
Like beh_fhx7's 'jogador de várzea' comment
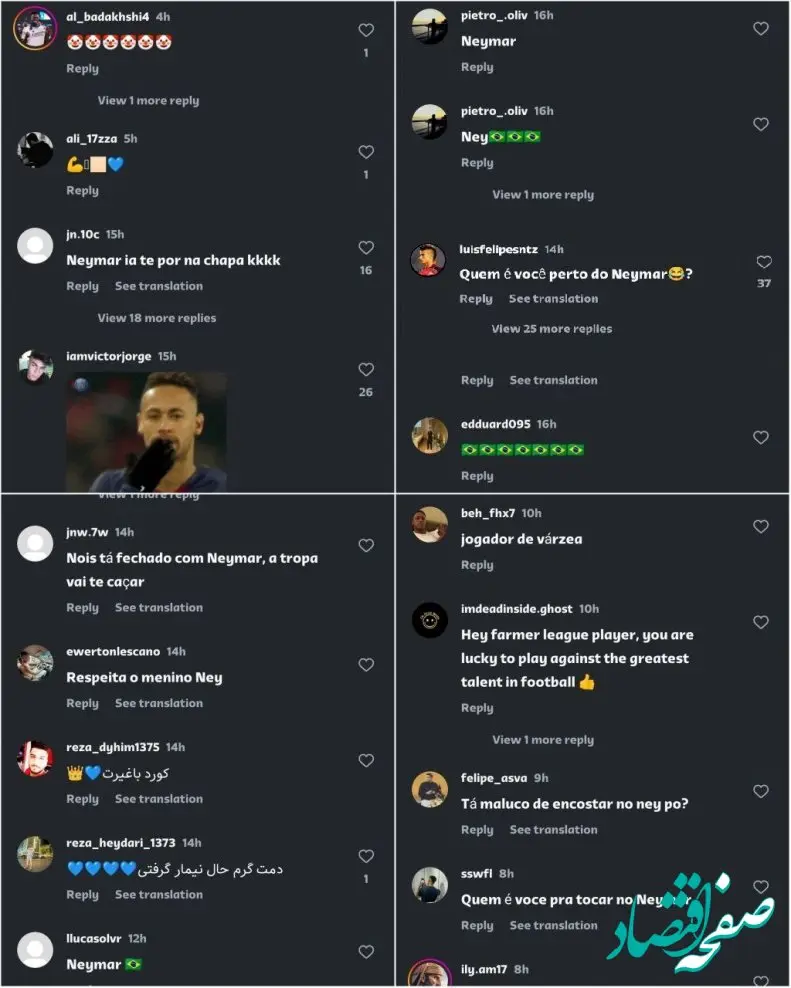click(x=761, y=527)
